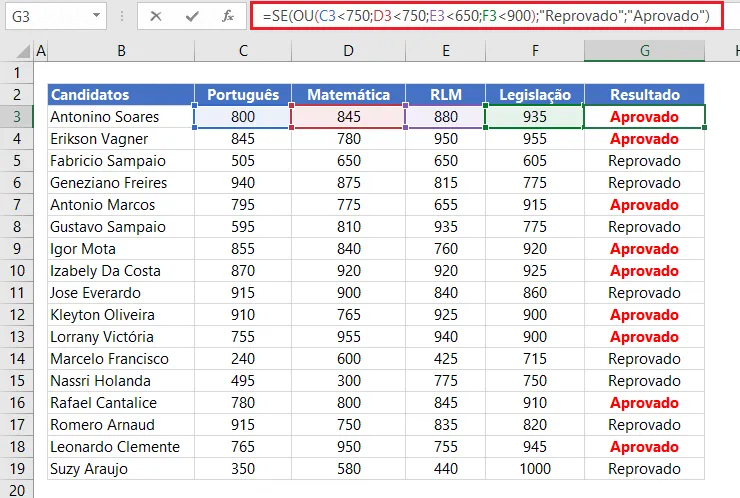Click Fabricio Sampaio's Reprovado result
The image size is (740, 498).
pos(645,160)
